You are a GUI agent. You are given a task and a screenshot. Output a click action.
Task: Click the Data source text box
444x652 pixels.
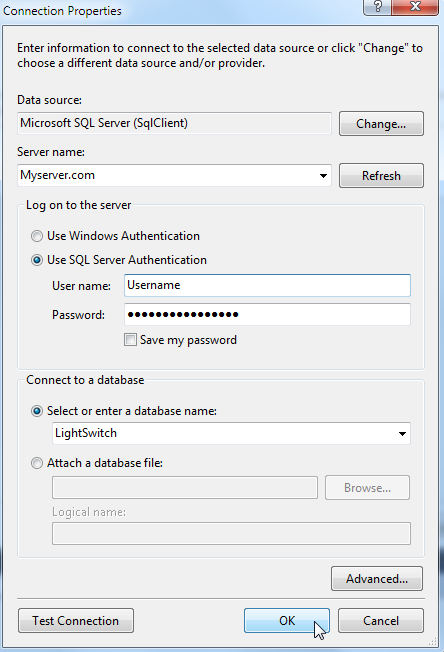[x=174, y=123]
